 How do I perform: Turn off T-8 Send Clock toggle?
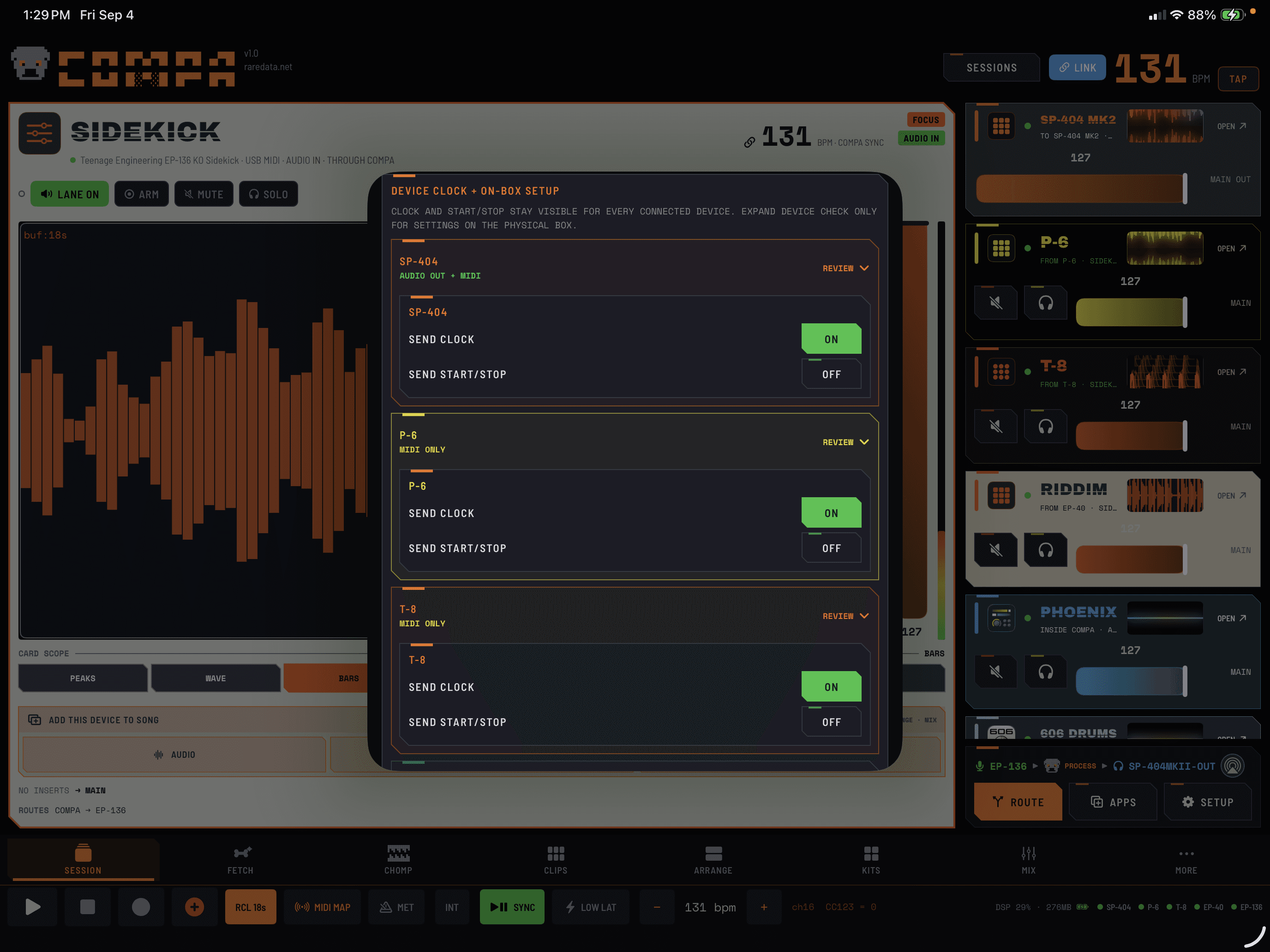pyautogui.click(x=831, y=687)
